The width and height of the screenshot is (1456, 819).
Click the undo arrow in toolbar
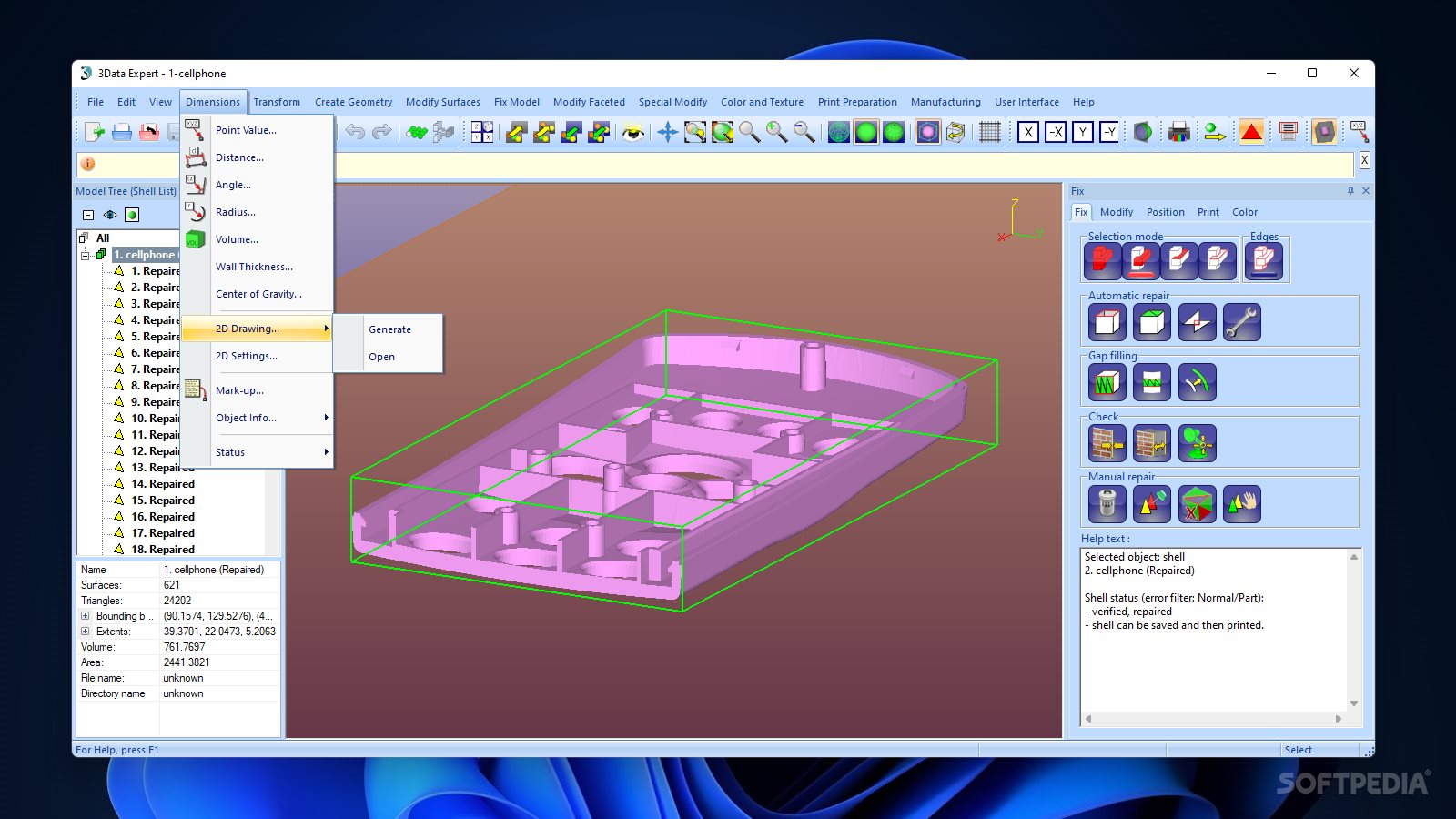(355, 132)
